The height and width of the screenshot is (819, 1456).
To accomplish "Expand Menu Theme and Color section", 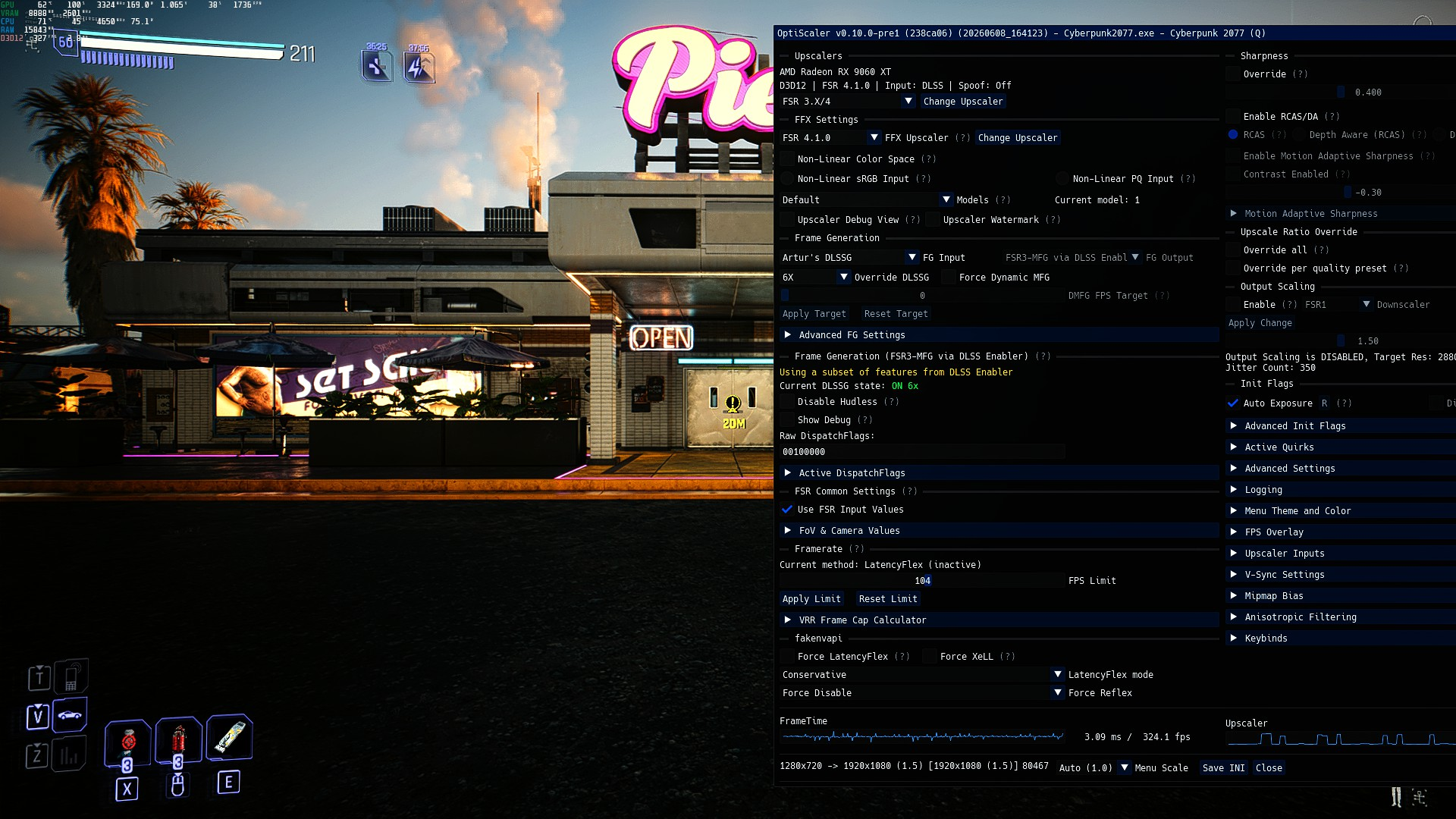I will (x=1341, y=511).
